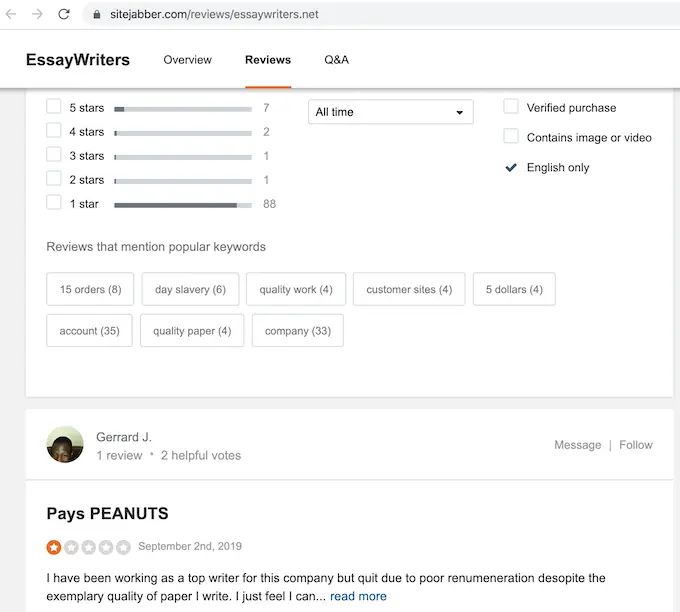Follow reviewer Gerrard J.
Image resolution: width=680 pixels, height=612 pixels.
coord(636,445)
